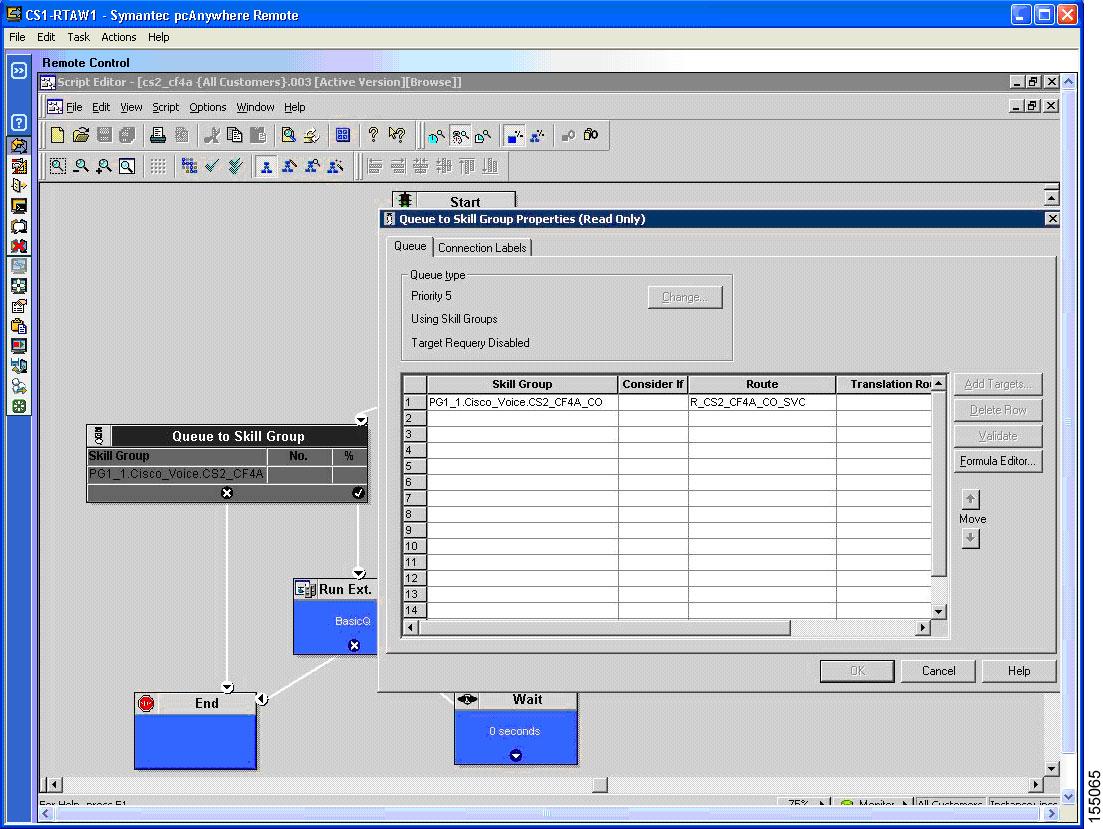Click the Zoom In magnifier icon
Viewport: 1103px width, 829px height.
[104, 166]
